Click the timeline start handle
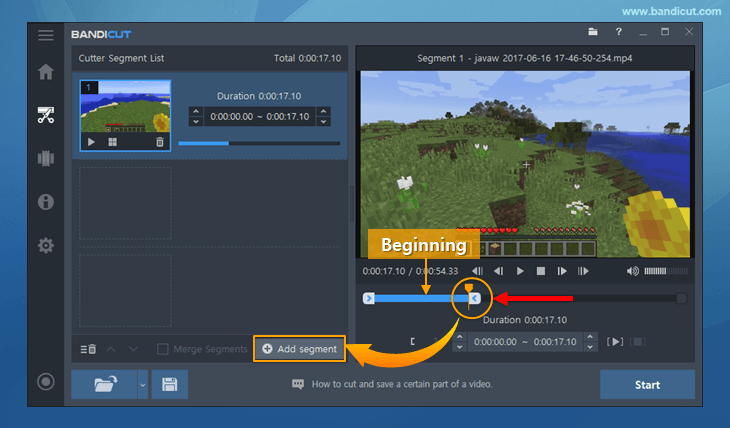This screenshot has width=730, height=428. coord(369,298)
